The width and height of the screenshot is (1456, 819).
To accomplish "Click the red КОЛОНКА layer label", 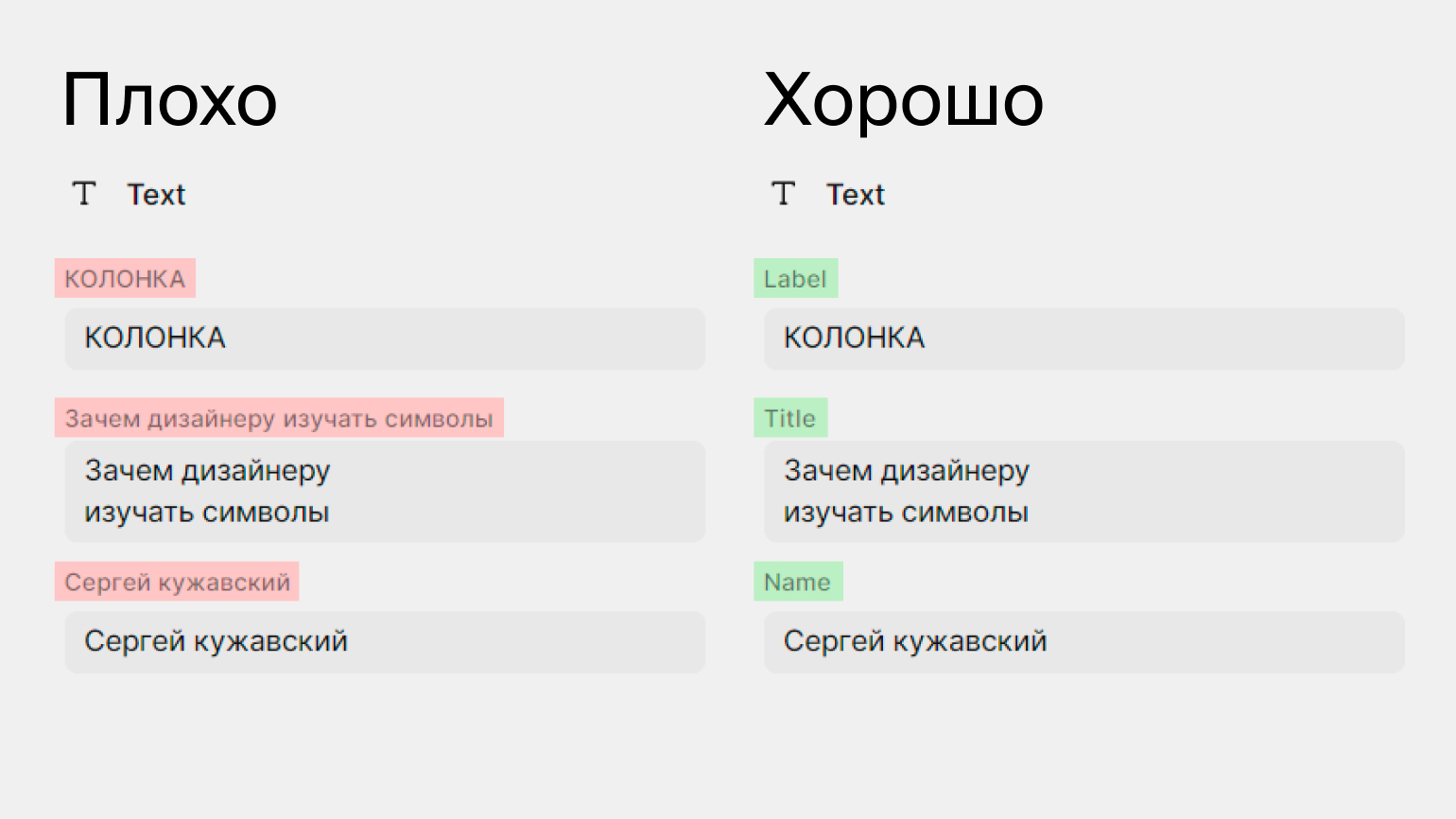I will 125,279.
